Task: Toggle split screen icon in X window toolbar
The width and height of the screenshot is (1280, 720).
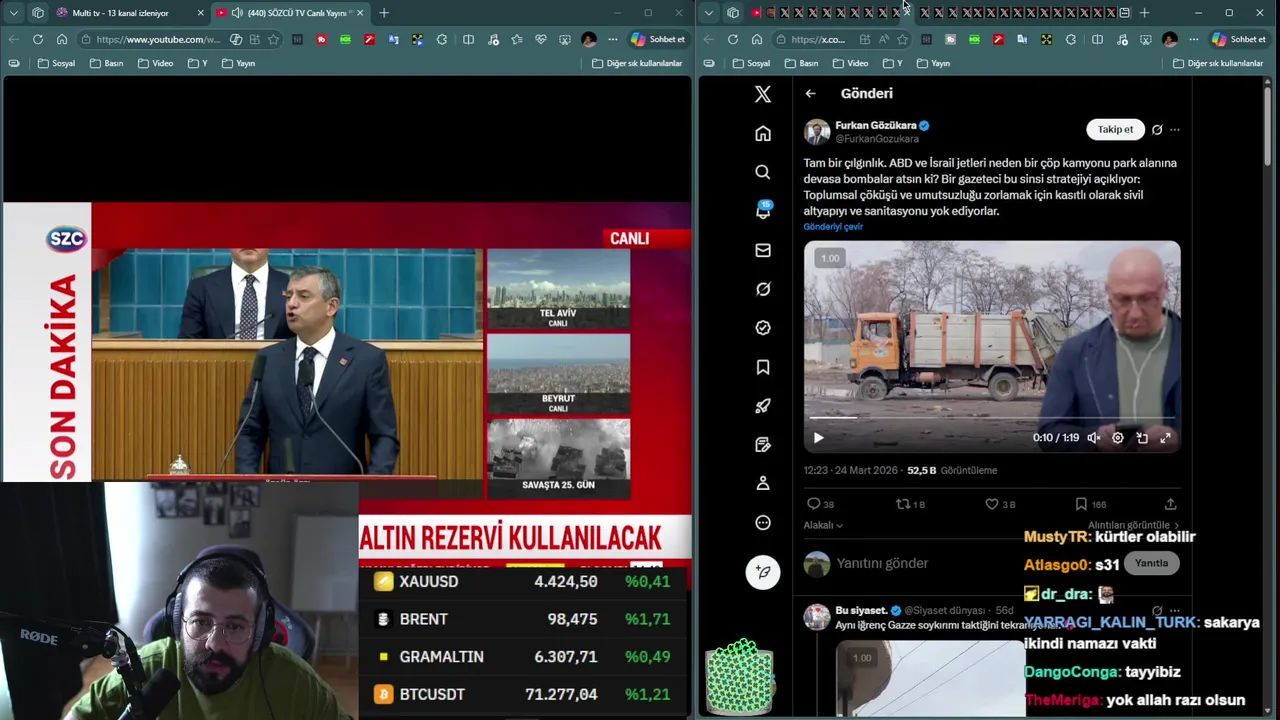Action: 1097,39
